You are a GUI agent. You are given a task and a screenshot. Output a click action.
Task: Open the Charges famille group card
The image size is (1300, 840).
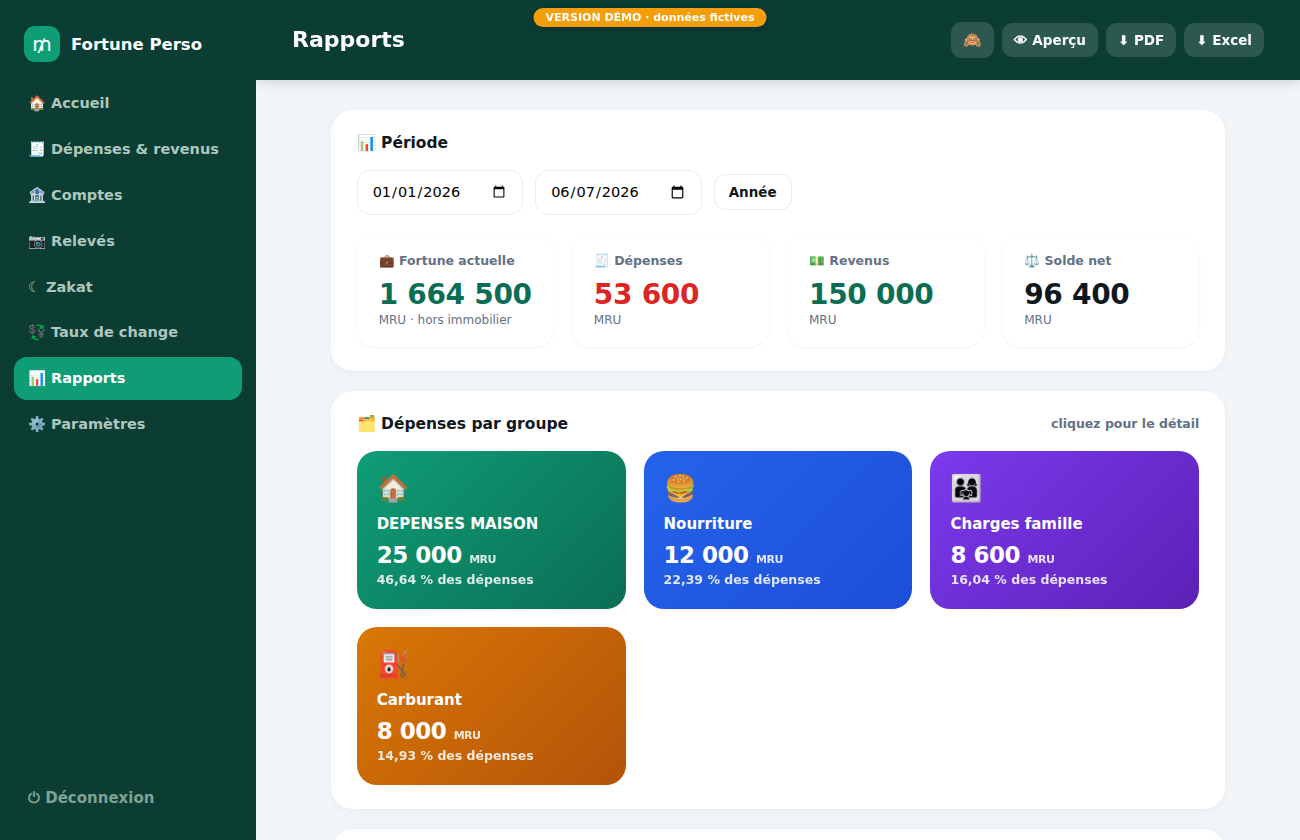click(1064, 530)
